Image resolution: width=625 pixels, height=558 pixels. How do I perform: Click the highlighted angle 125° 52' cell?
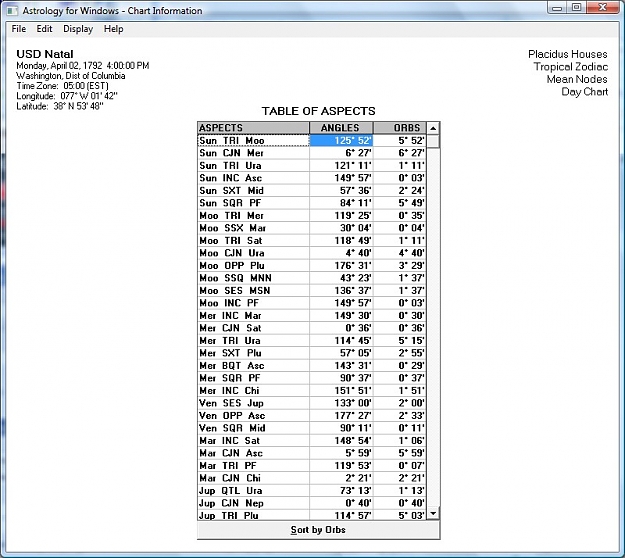[341, 141]
